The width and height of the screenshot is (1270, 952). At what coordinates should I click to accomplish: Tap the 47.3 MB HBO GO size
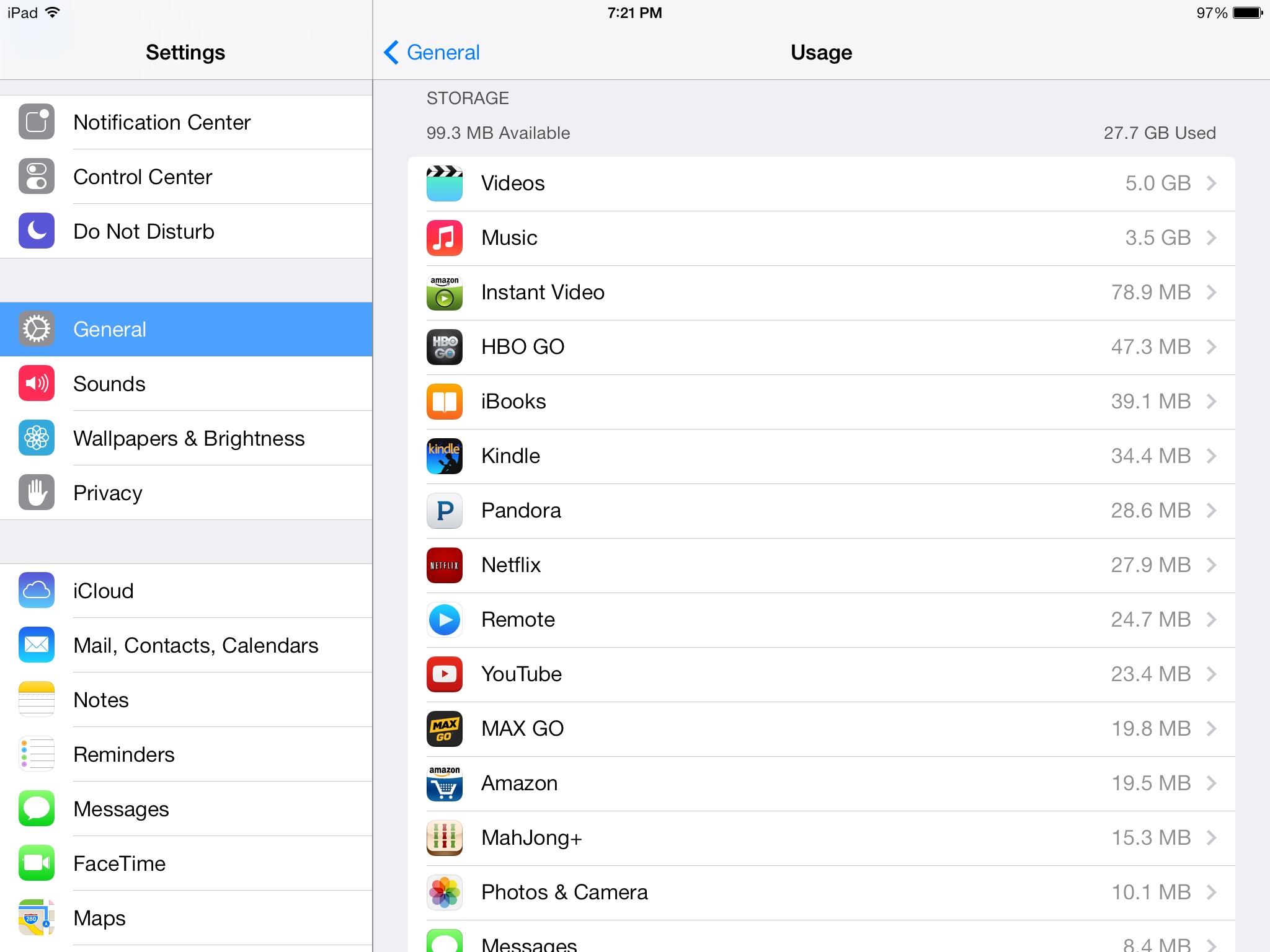[1151, 347]
